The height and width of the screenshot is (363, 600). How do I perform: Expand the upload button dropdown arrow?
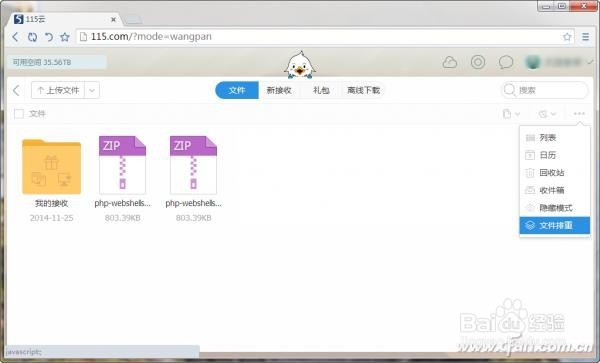point(92,91)
